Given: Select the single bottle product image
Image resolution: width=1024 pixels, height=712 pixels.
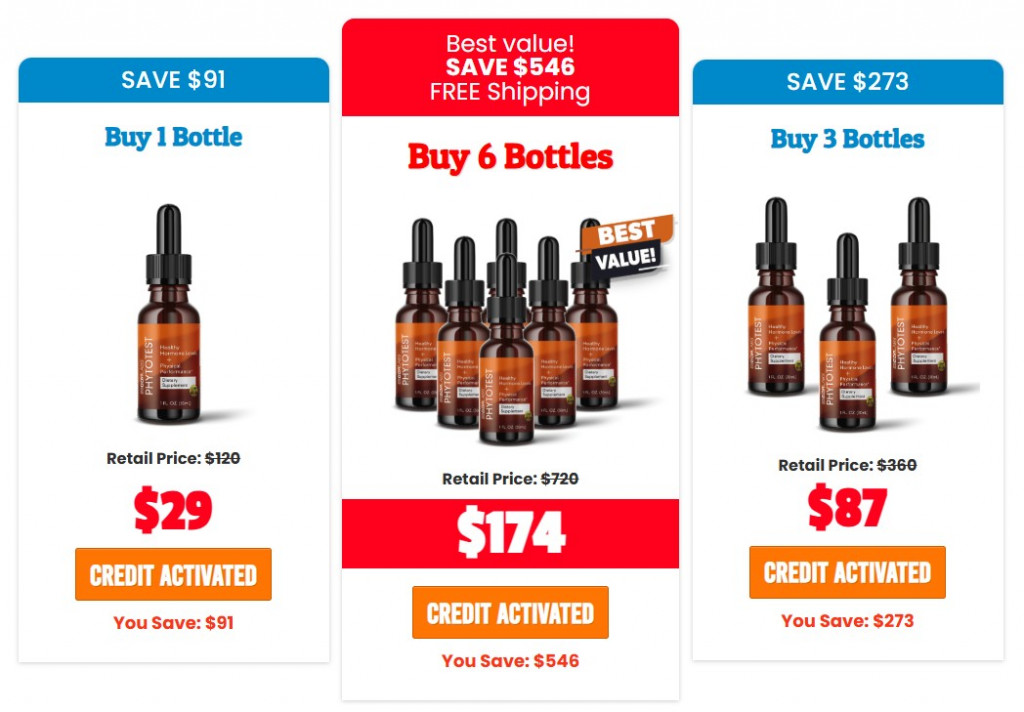Looking at the screenshot, I should click(171, 314).
